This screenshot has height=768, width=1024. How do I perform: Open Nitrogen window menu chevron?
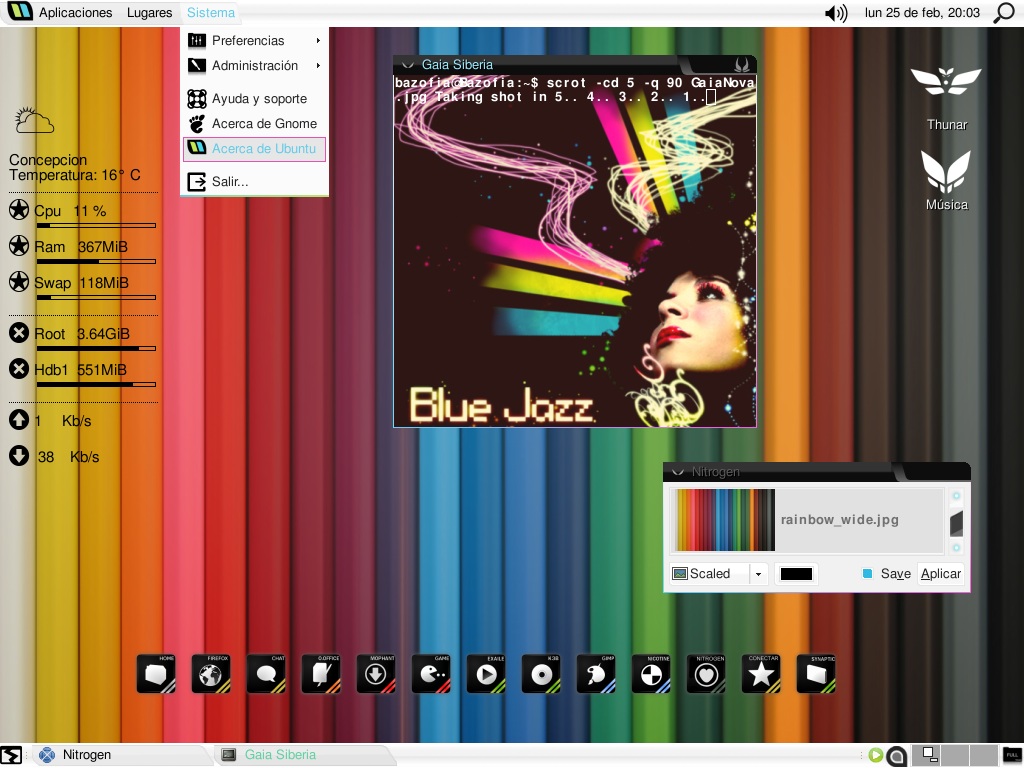(x=678, y=472)
